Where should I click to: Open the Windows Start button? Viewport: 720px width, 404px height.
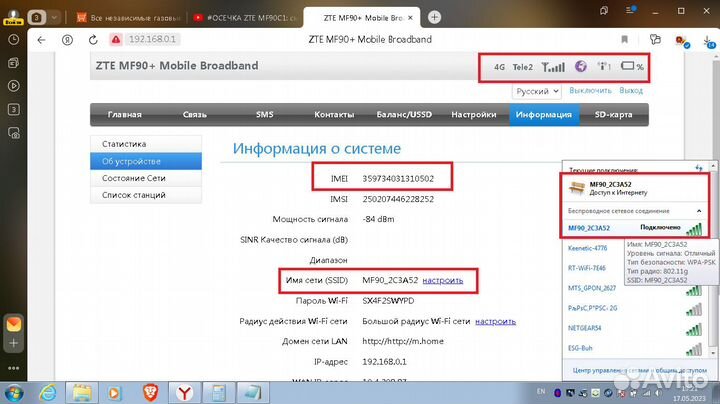coord(14,393)
